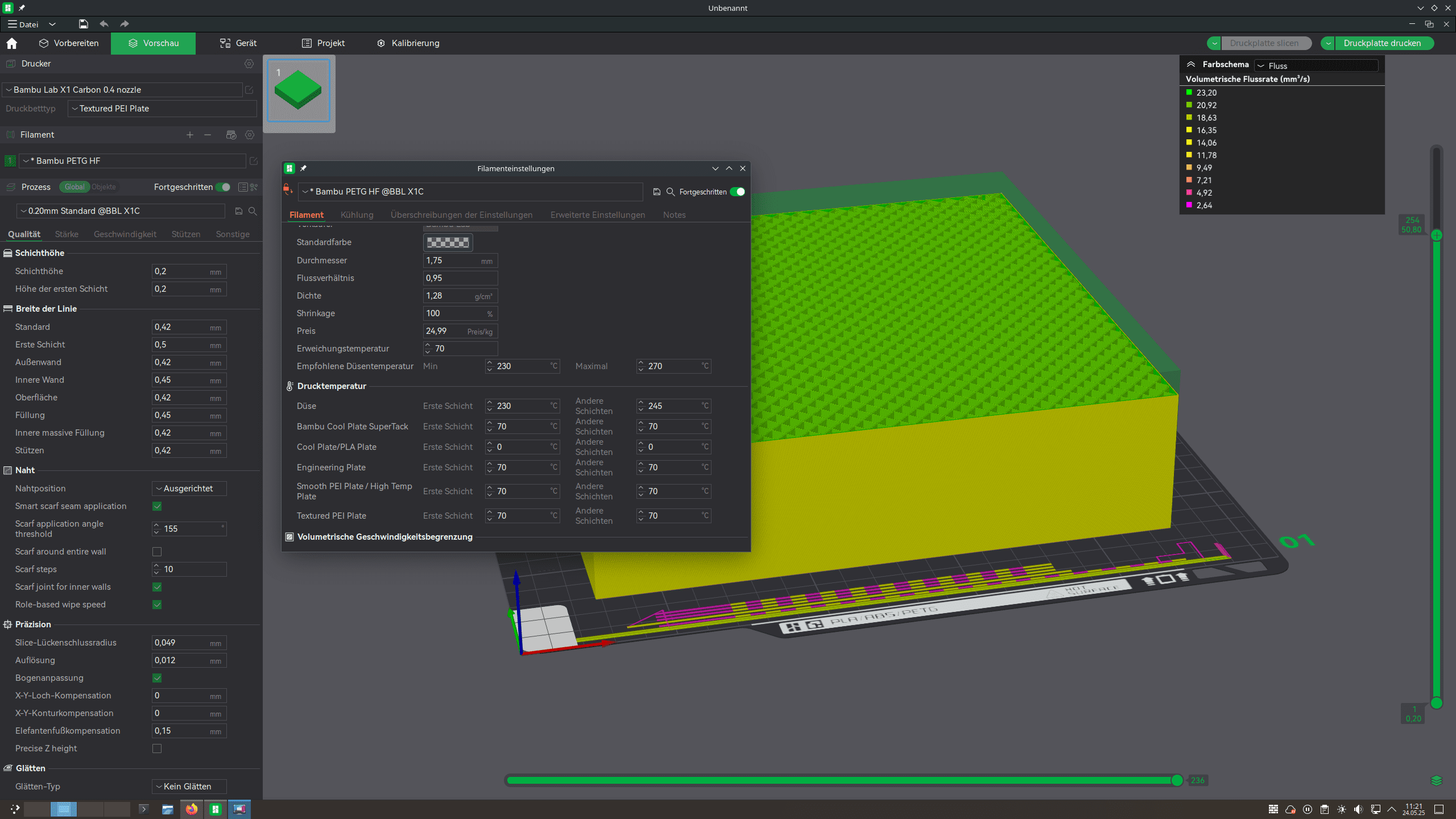The image size is (1456, 819).
Task: Open 0.20mm Standard @BBL X1C preset dropdown
Action: coord(121,211)
